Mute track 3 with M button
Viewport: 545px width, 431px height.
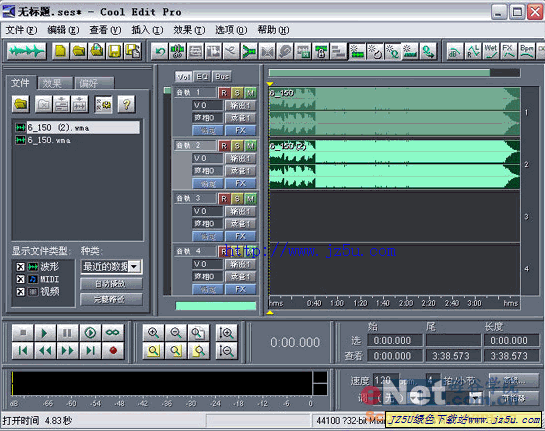point(250,199)
